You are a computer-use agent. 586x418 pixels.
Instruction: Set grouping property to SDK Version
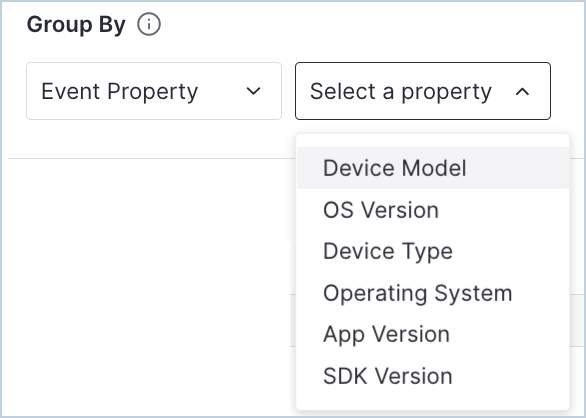pos(433,376)
